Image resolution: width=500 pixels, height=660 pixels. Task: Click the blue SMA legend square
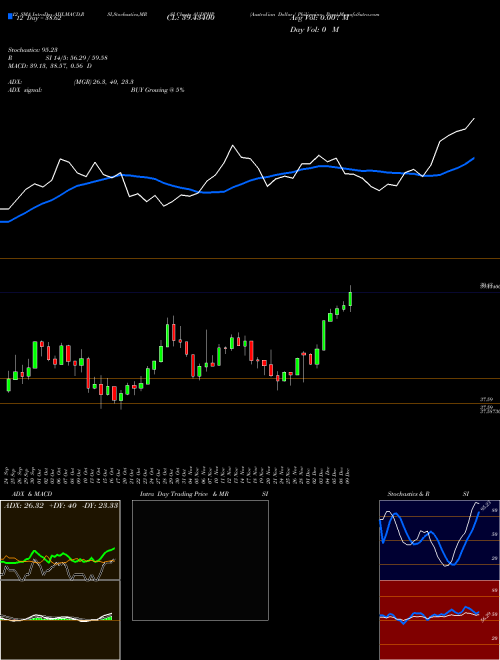click(x=10, y=16)
